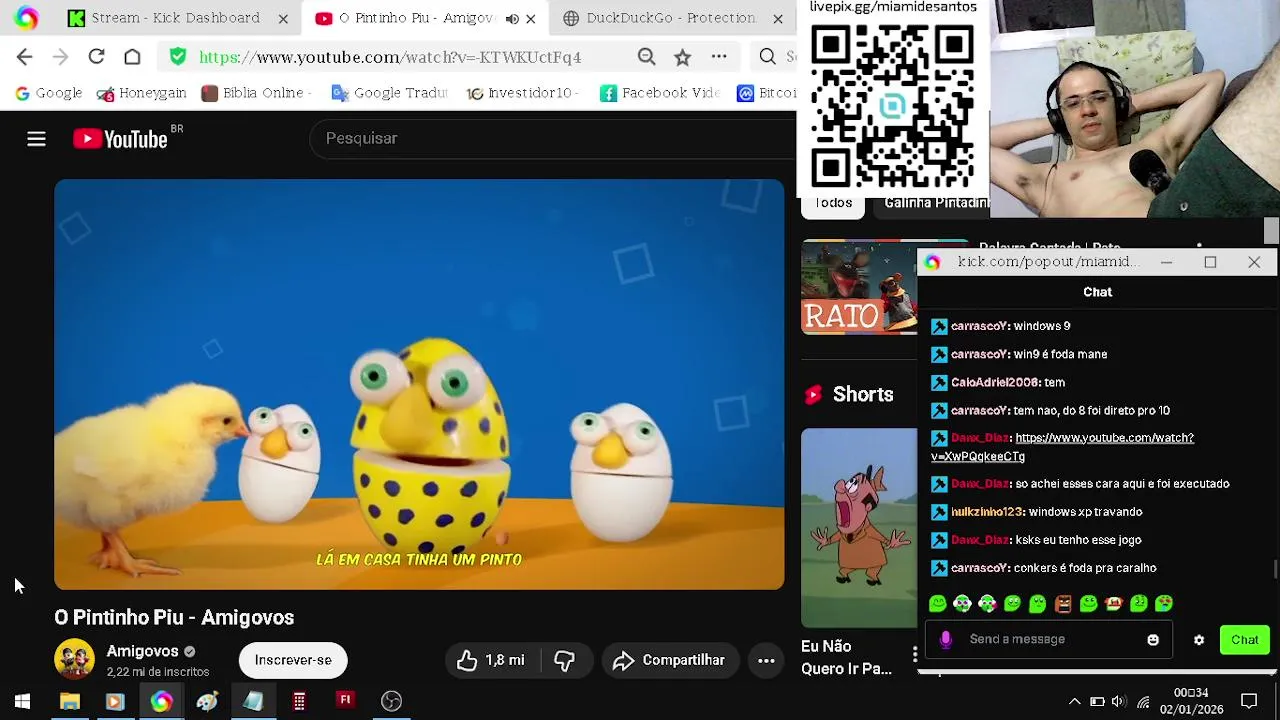Subscribe with the Inscrever-se button
Image resolution: width=1280 pixels, height=720 pixels.
click(x=293, y=660)
